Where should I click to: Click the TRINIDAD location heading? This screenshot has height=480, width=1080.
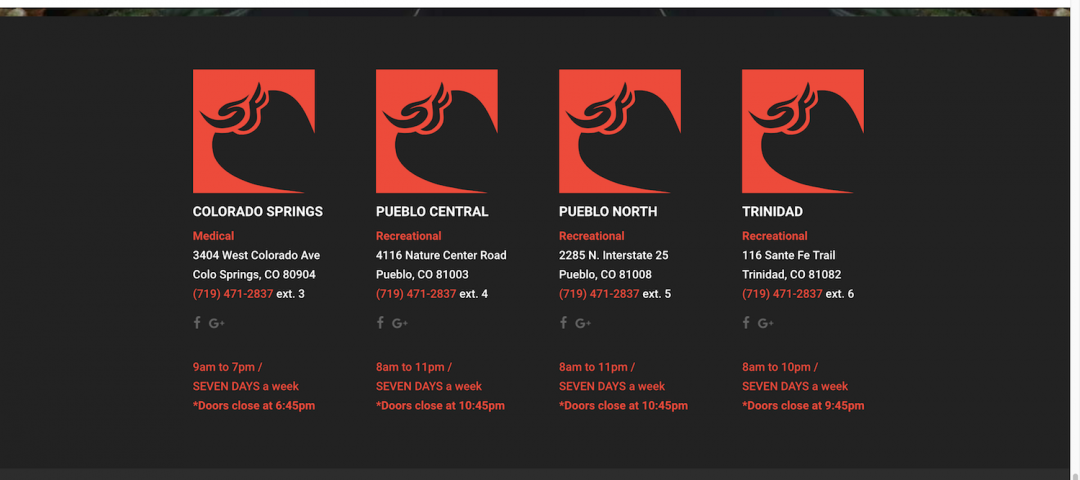772,212
